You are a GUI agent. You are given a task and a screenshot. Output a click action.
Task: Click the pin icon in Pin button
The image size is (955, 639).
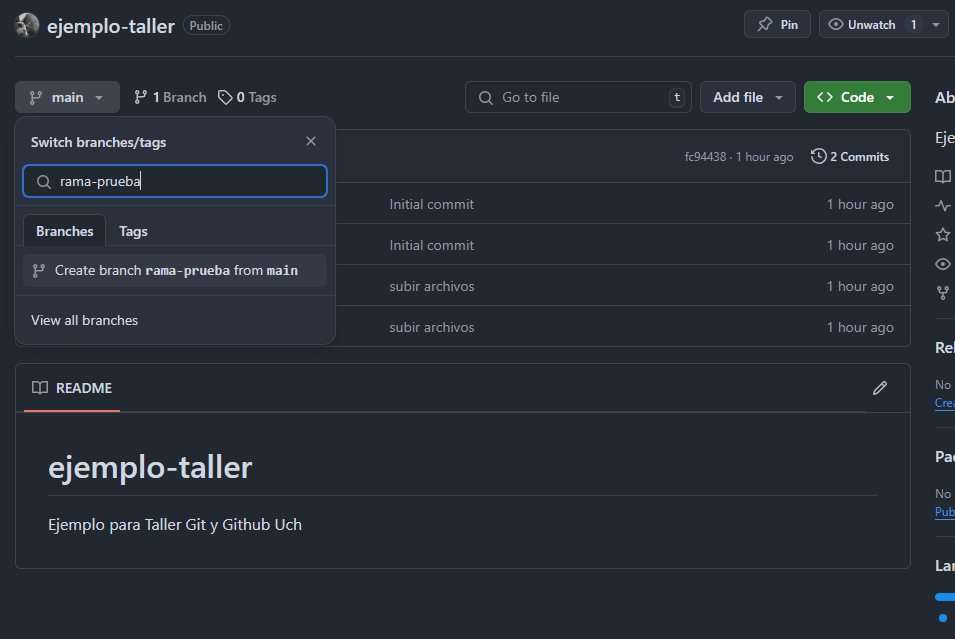point(764,24)
